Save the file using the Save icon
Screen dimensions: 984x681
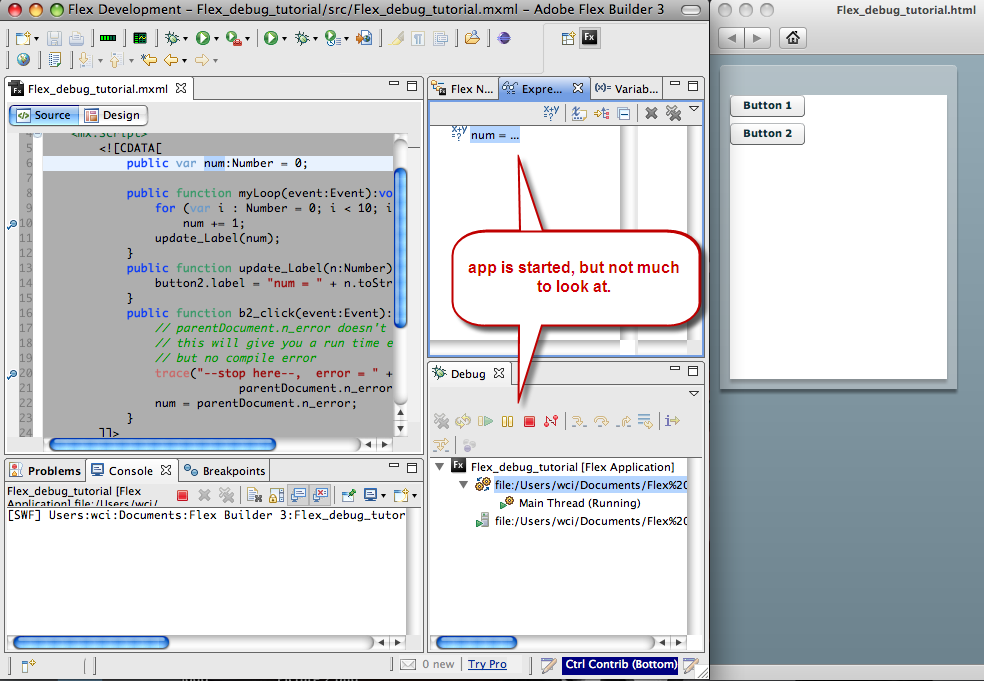[55, 38]
